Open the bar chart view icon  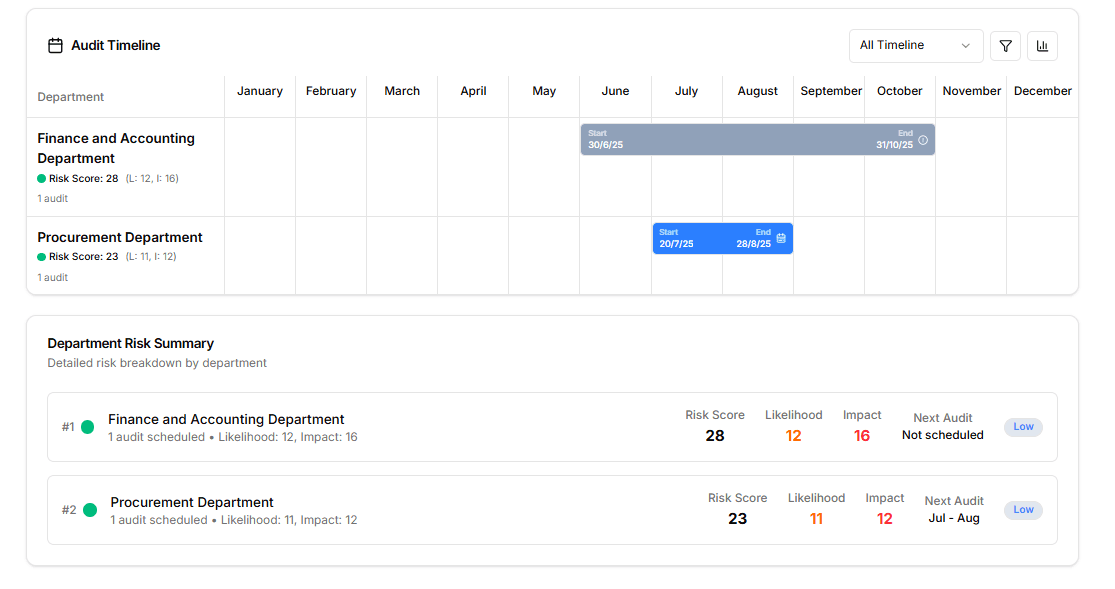click(1042, 46)
